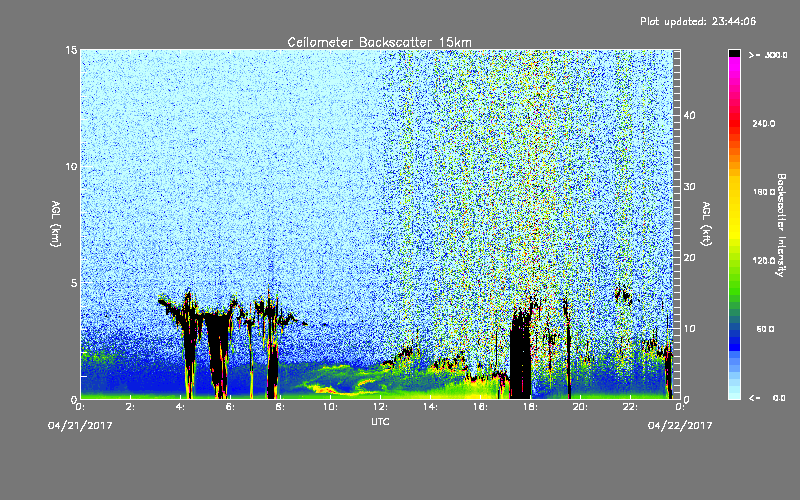800x500 pixels.
Task: Click the small cloud patch near 22: UTC at 4.5 km
Action: click(x=623, y=295)
